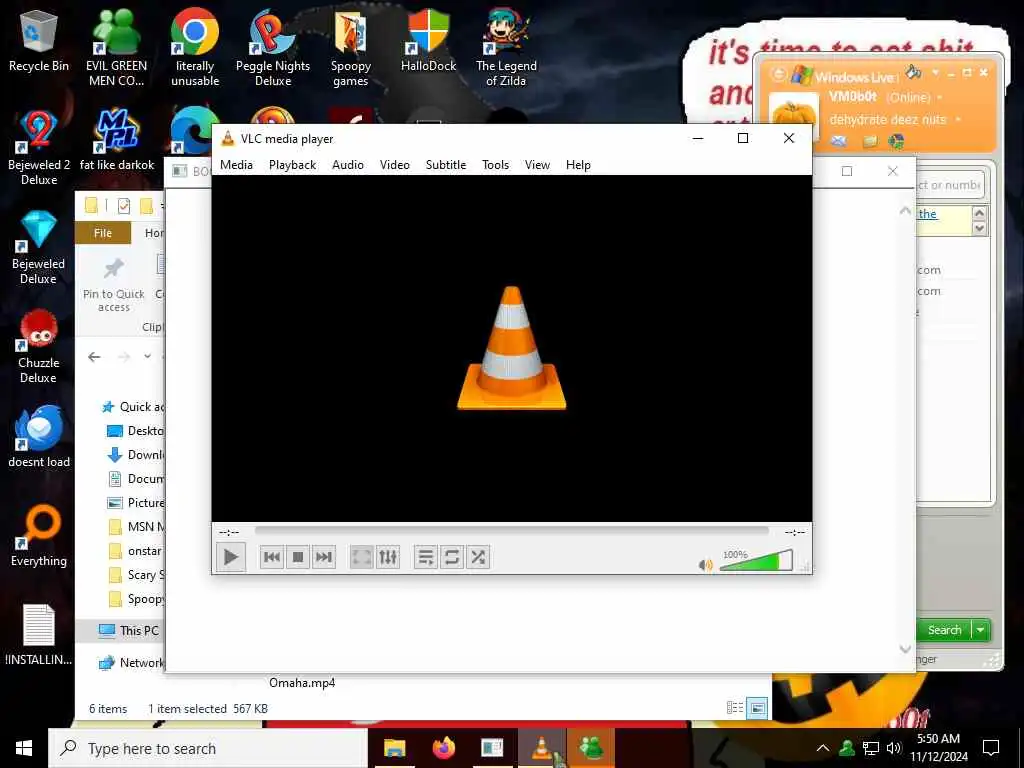Click the VLC cone title bar icon

(x=228, y=138)
